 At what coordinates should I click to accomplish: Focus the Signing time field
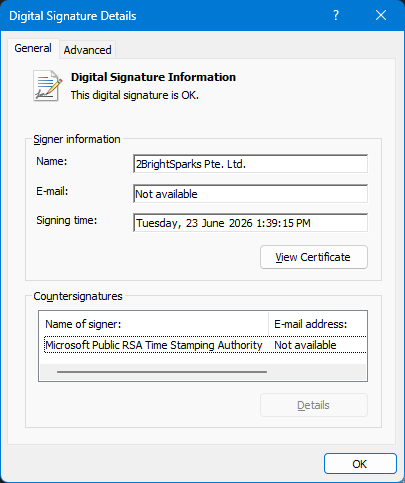point(250,223)
